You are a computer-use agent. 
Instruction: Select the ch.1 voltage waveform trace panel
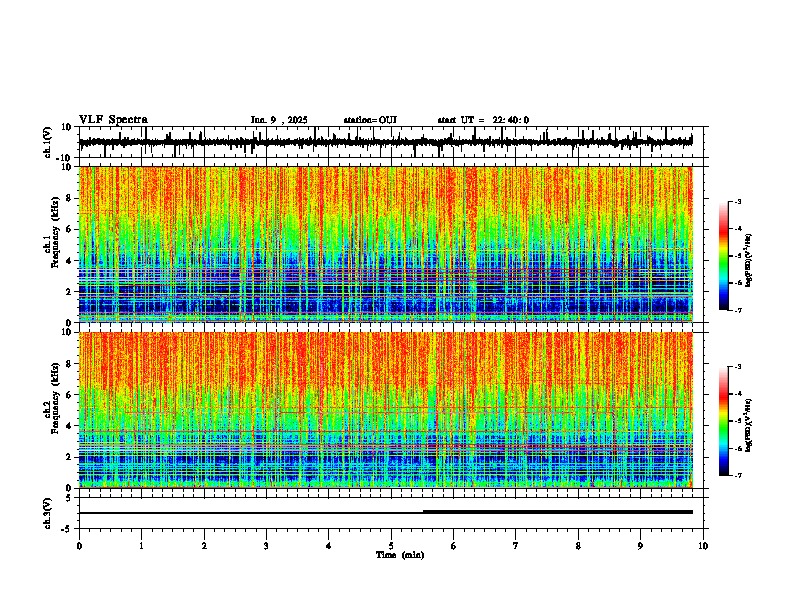tap(390, 142)
